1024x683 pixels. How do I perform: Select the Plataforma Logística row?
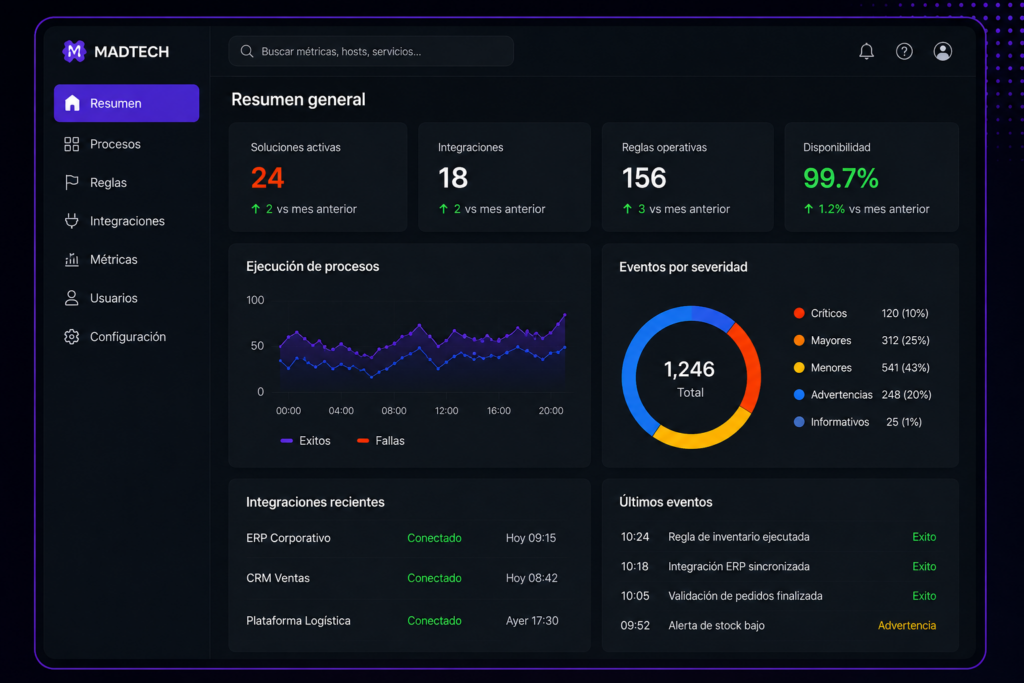pos(409,620)
